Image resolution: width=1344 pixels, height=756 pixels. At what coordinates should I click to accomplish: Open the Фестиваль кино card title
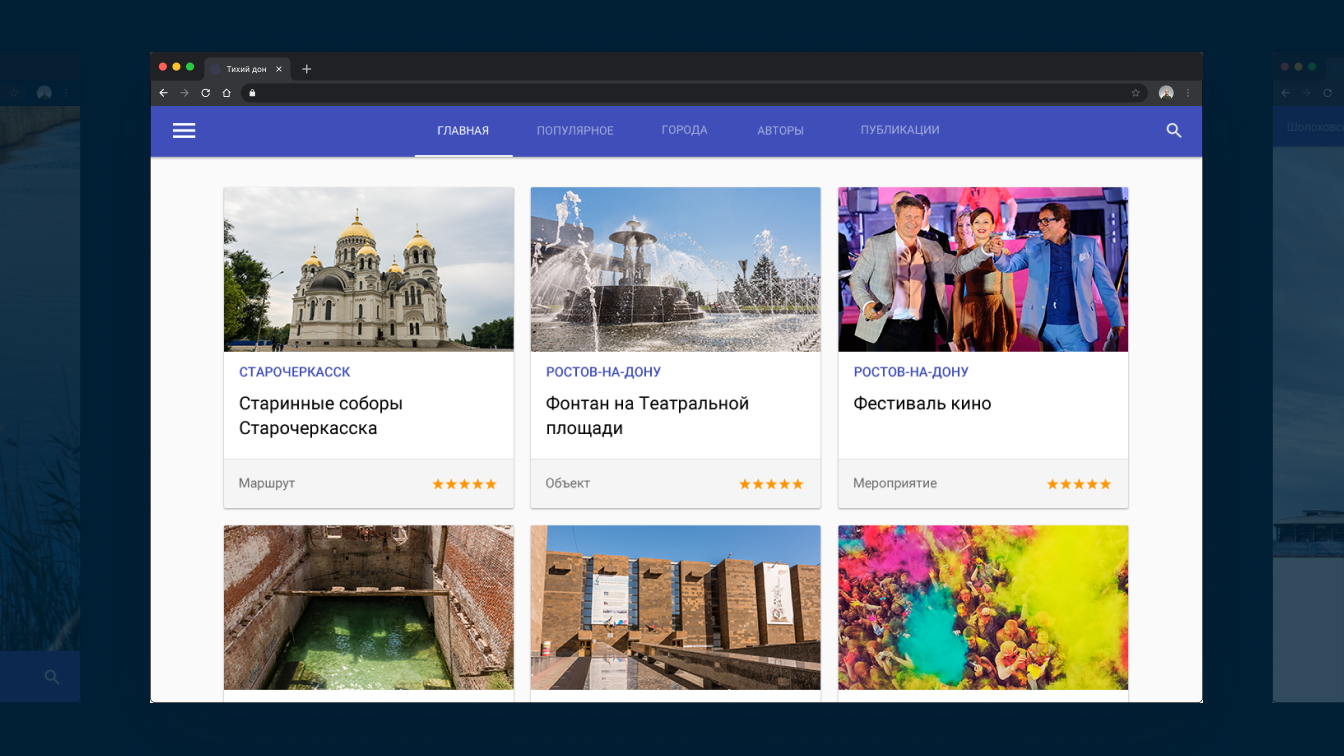(922, 404)
